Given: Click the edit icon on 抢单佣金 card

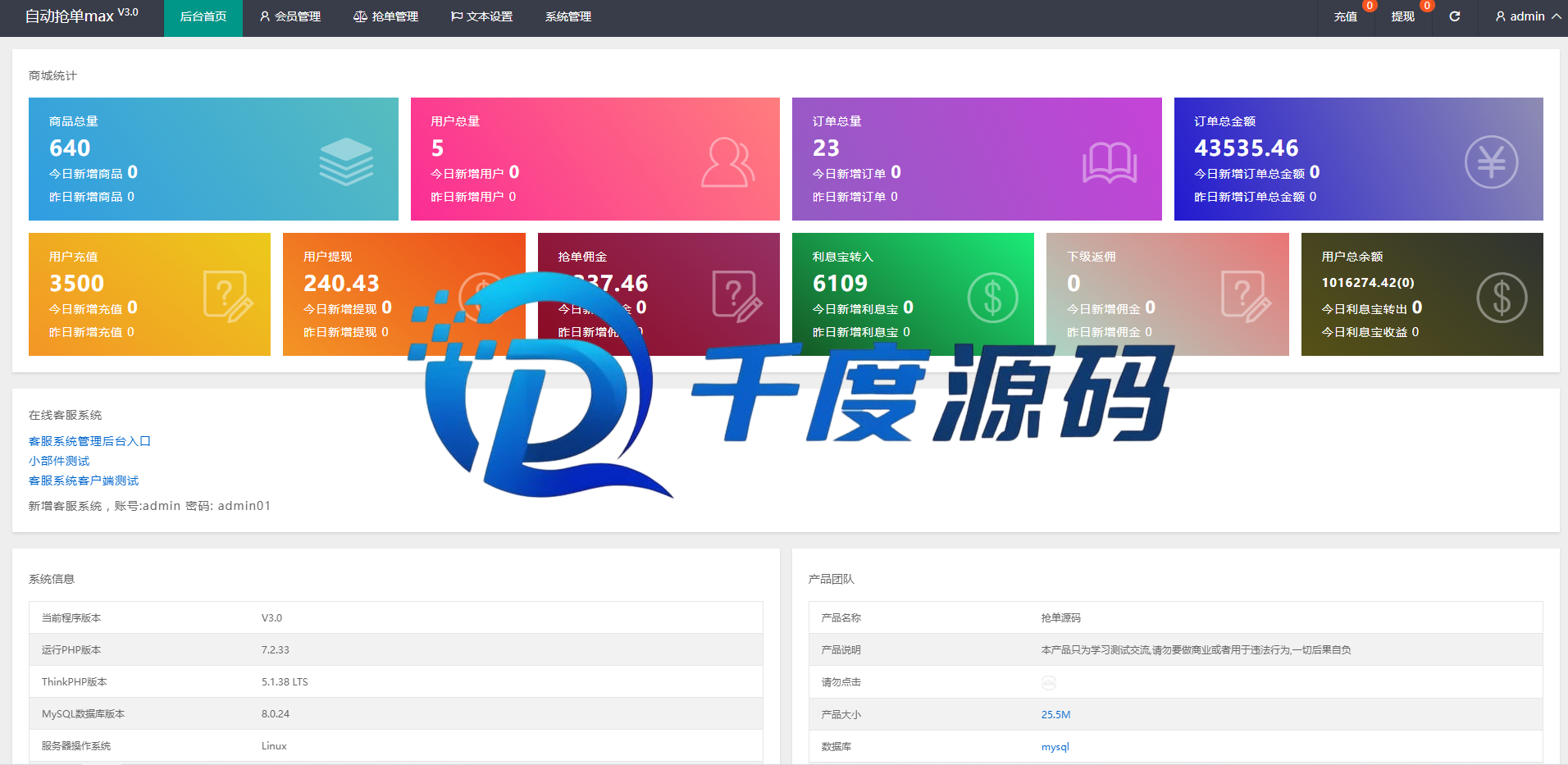Looking at the screenshot, I should point(737,297).
